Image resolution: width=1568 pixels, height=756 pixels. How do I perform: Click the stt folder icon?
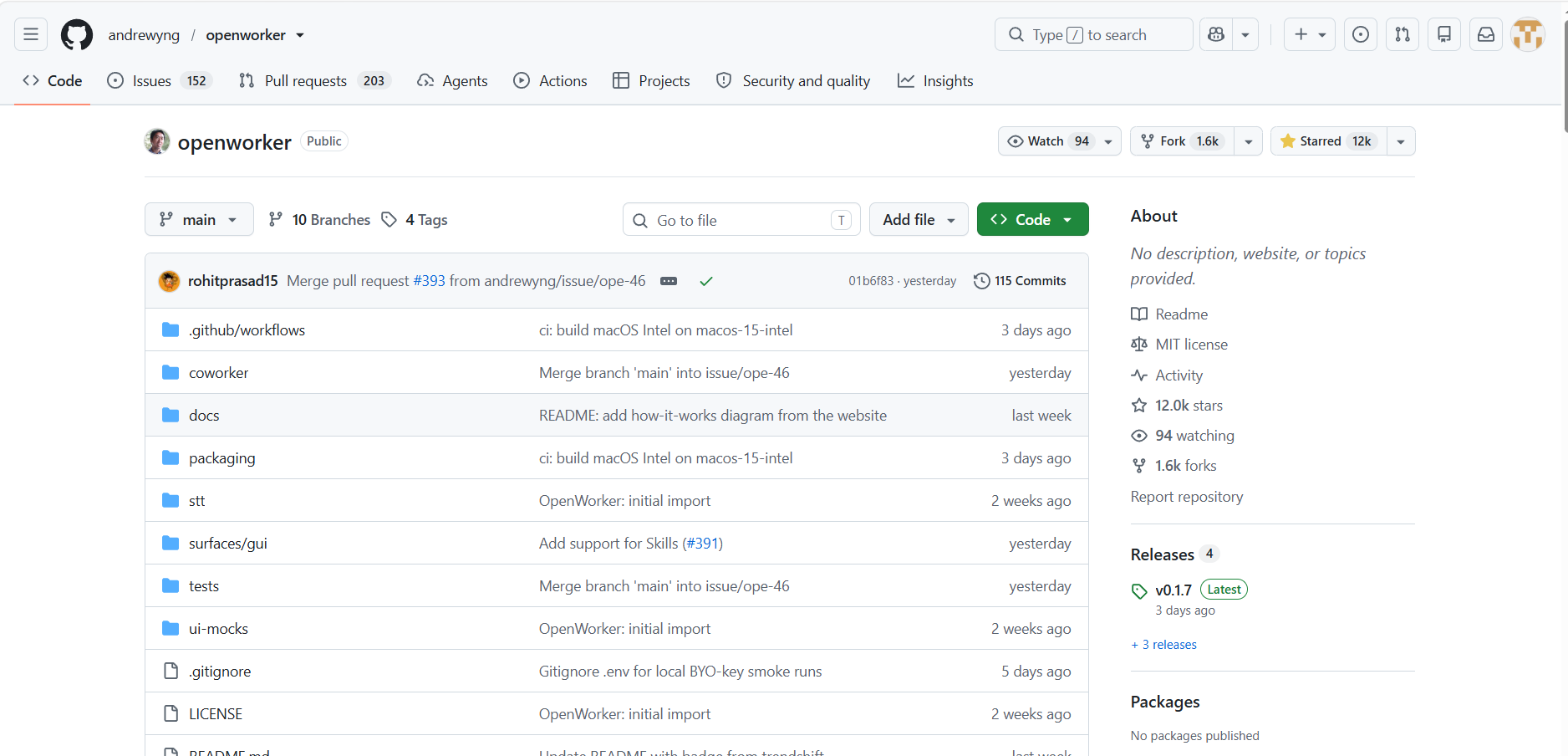point(171,500)
